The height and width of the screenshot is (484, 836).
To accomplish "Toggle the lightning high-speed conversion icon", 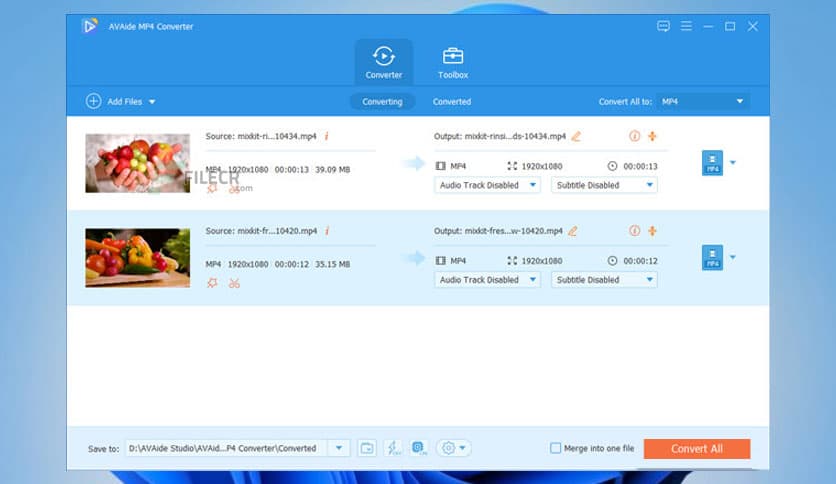I will click(393, 448).
